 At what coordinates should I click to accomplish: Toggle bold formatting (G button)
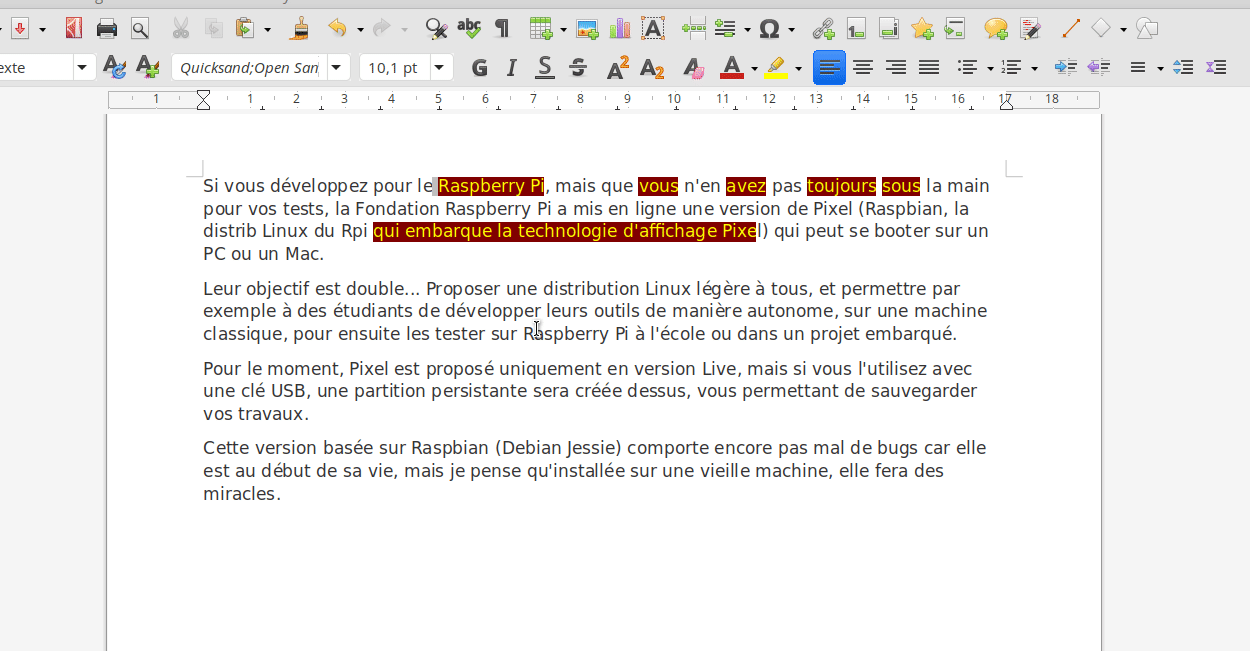pyautogui.click(x=480, y=68)
